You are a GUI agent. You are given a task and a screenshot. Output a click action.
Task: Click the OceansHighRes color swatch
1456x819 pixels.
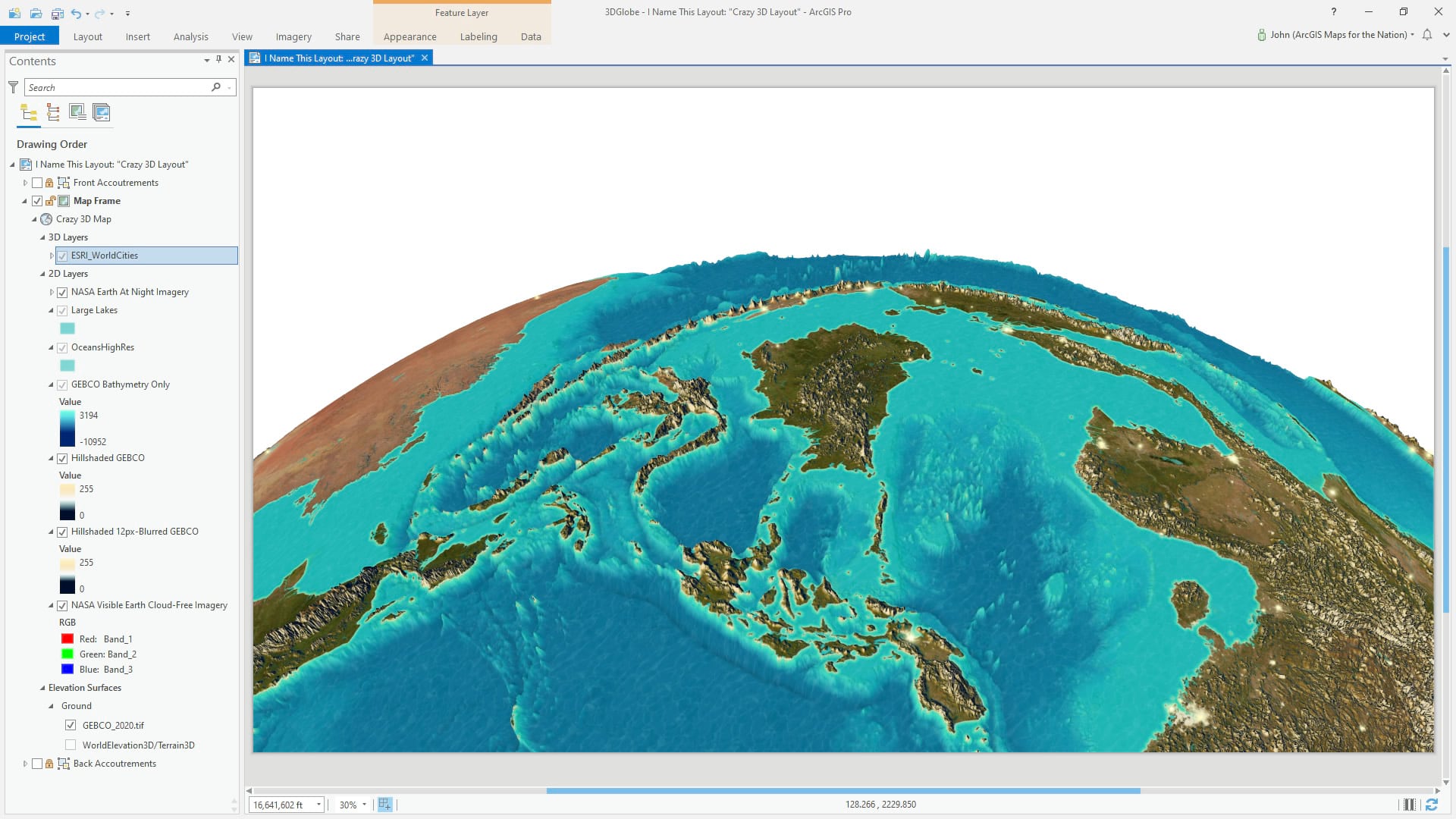[x=67, y=366]
